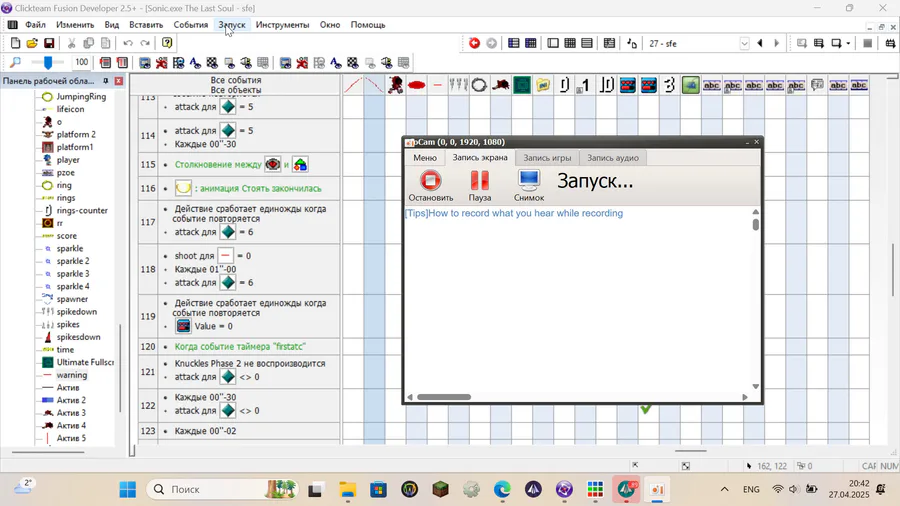
Task: Open a file via yellow folder toolbar icon
Action: coord(32,43)
